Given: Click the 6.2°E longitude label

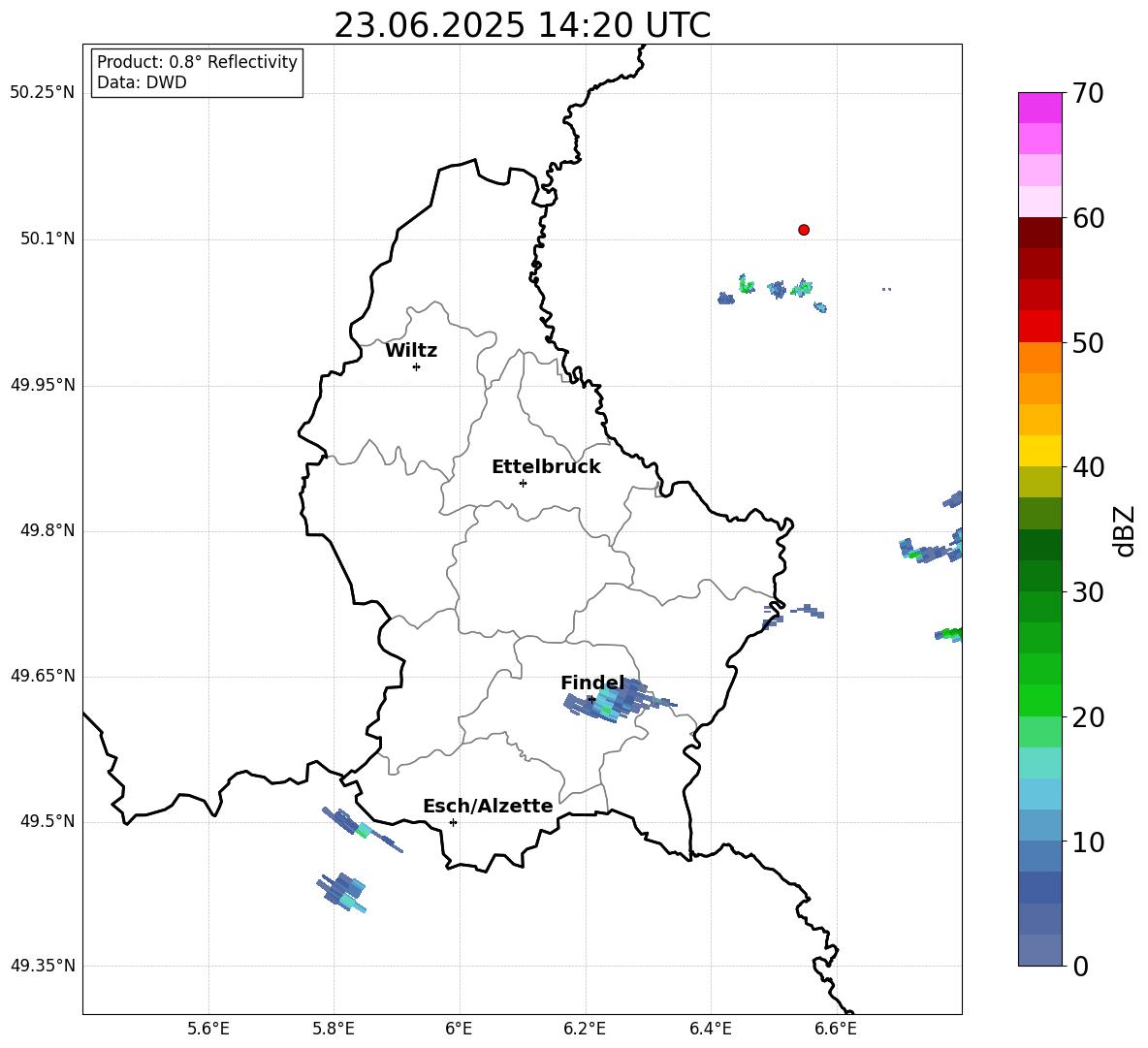Looking at the screenshot, I should click(x=585, y=1029).
